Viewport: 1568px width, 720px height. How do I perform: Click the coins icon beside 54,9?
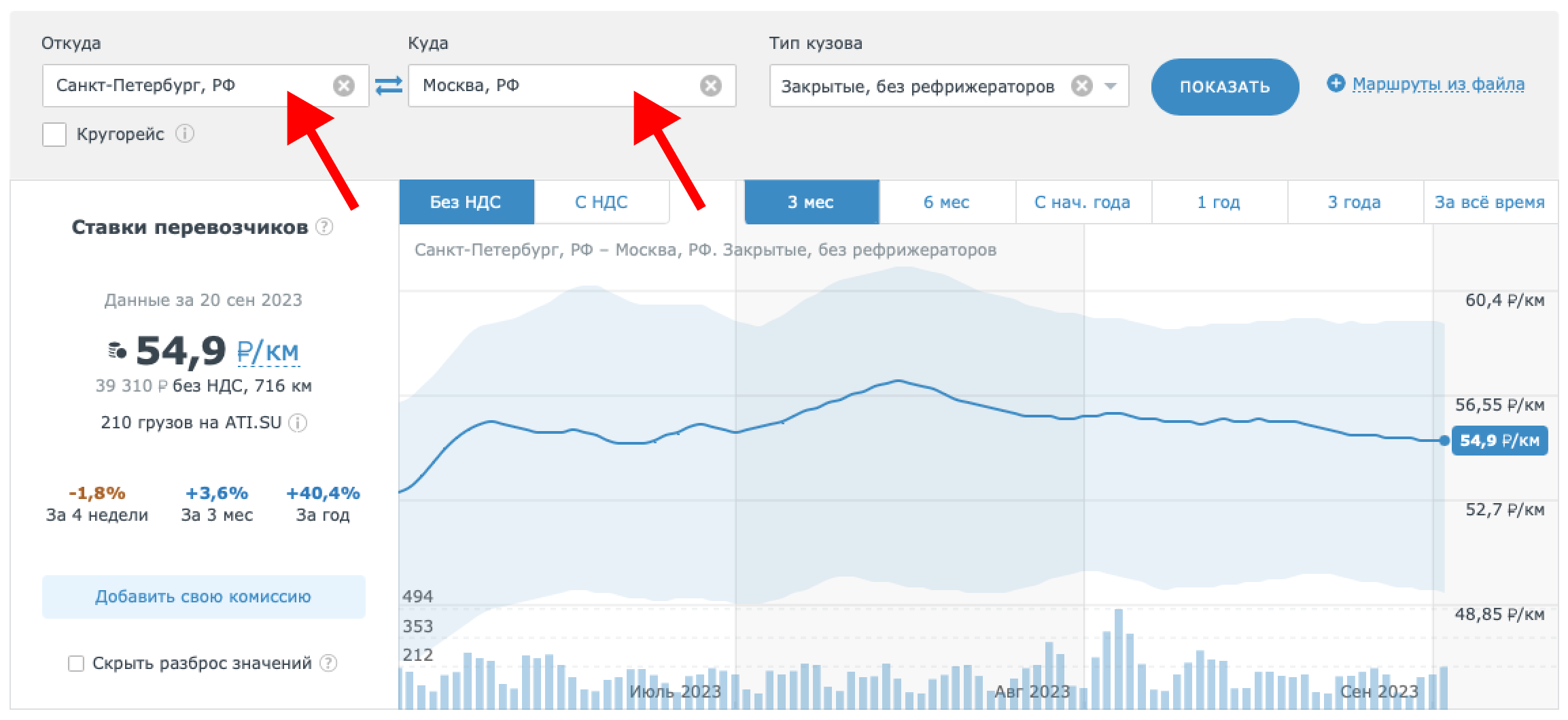(118, 350)
